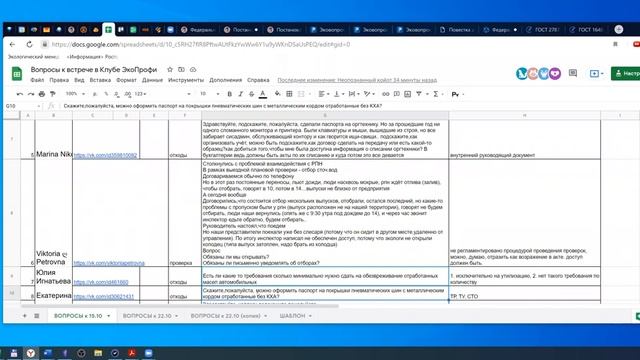Open the Вставка menu

point(100,80)
